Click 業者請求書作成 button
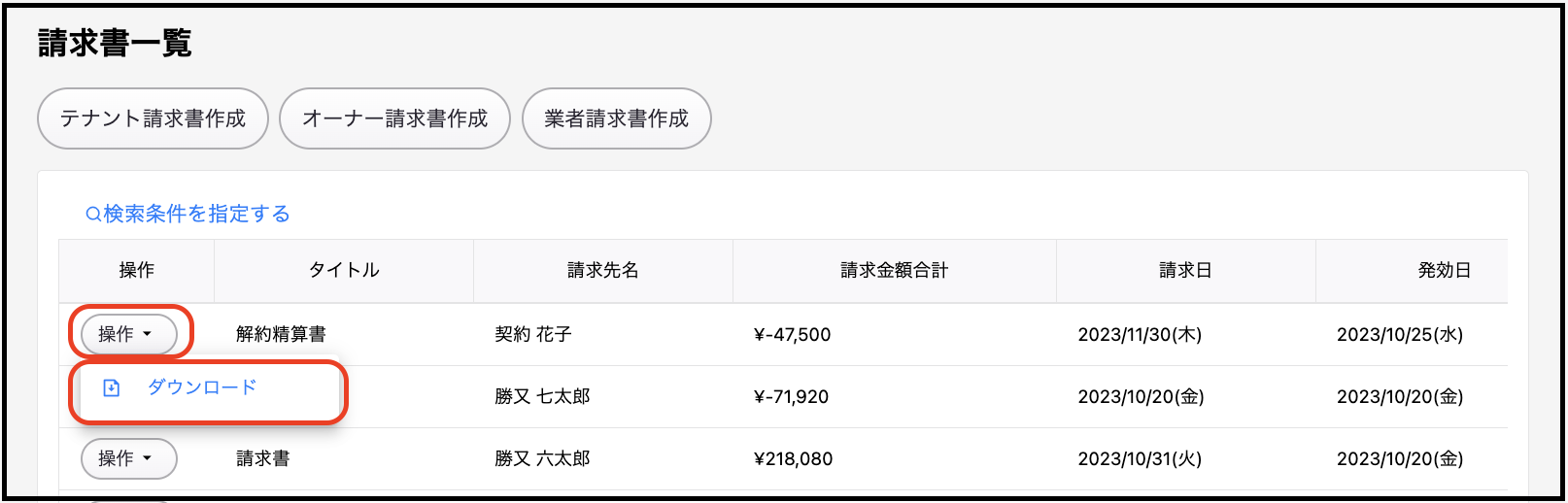The height and width of the screenshot is (503, 1568). (x=616, y=118)
